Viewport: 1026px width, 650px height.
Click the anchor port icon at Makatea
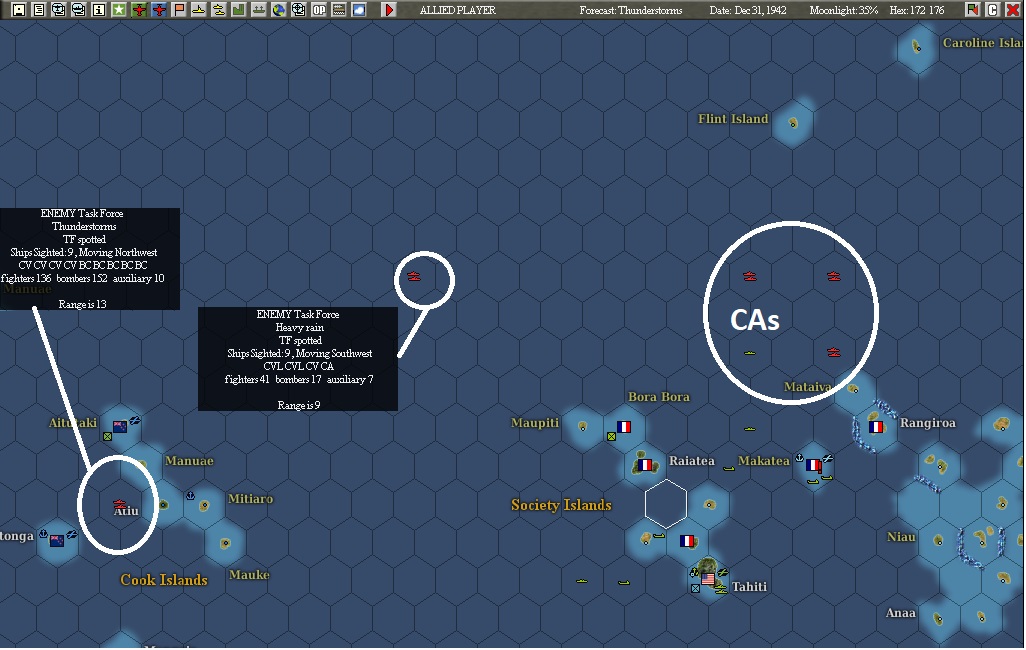coord(799,458)
